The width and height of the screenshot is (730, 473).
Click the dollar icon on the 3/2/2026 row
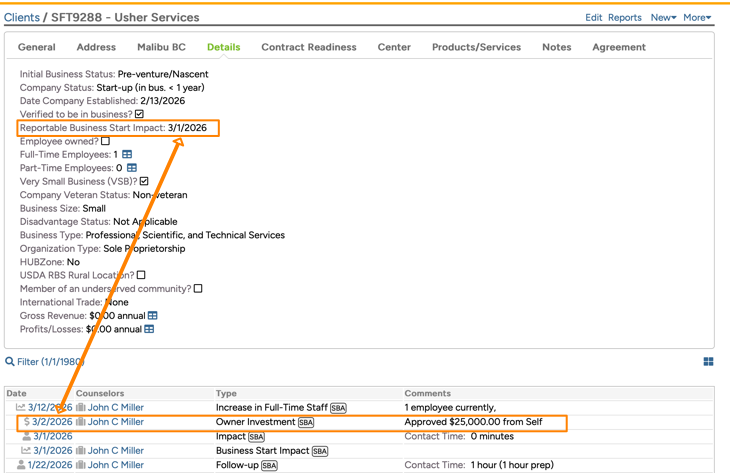tap(26, 422)
